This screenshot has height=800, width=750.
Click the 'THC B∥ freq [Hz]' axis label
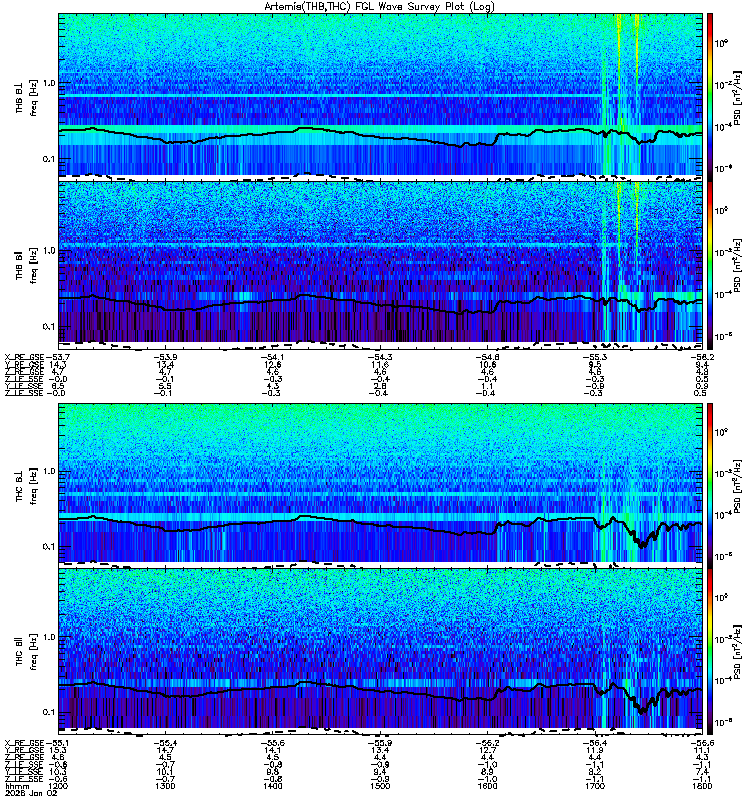point(27,652)
